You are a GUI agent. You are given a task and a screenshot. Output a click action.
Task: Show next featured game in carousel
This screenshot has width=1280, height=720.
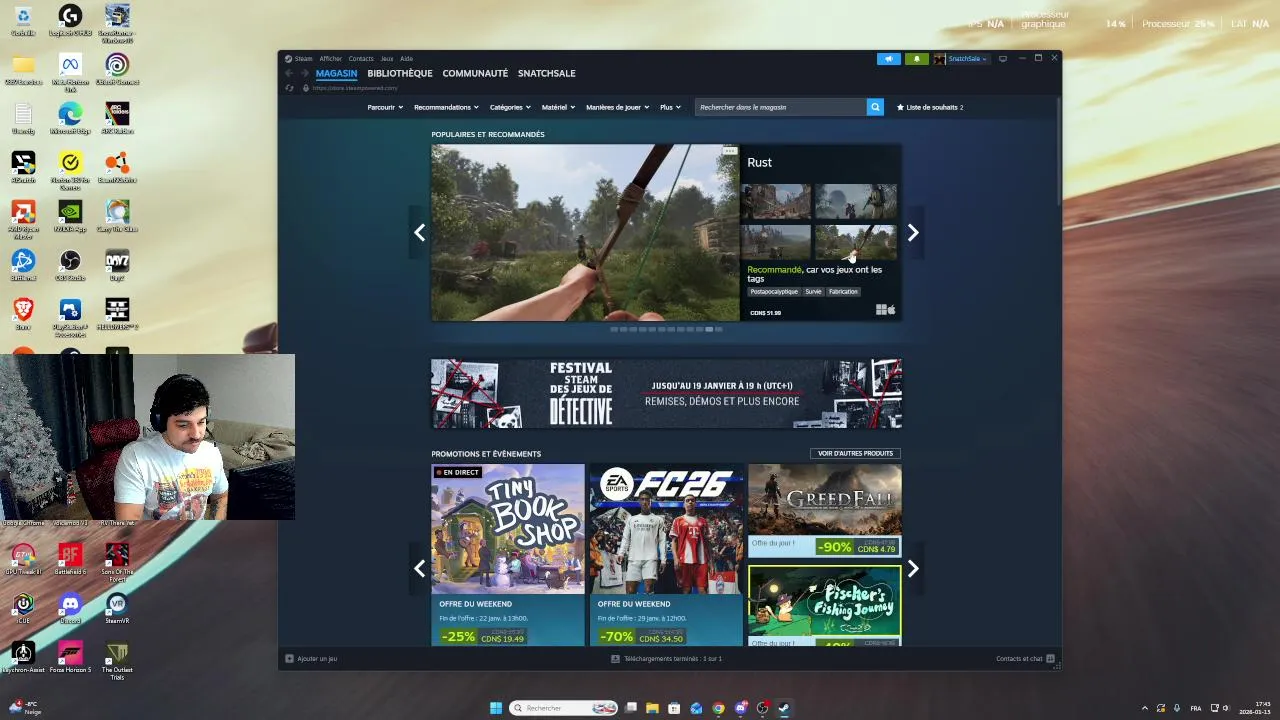[912, 233]
